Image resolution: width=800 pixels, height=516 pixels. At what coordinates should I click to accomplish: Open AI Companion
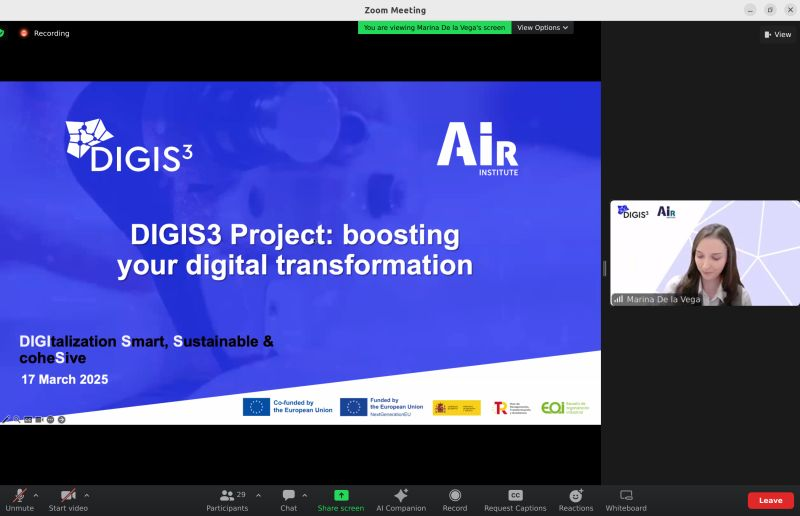(x=401, y=500)
